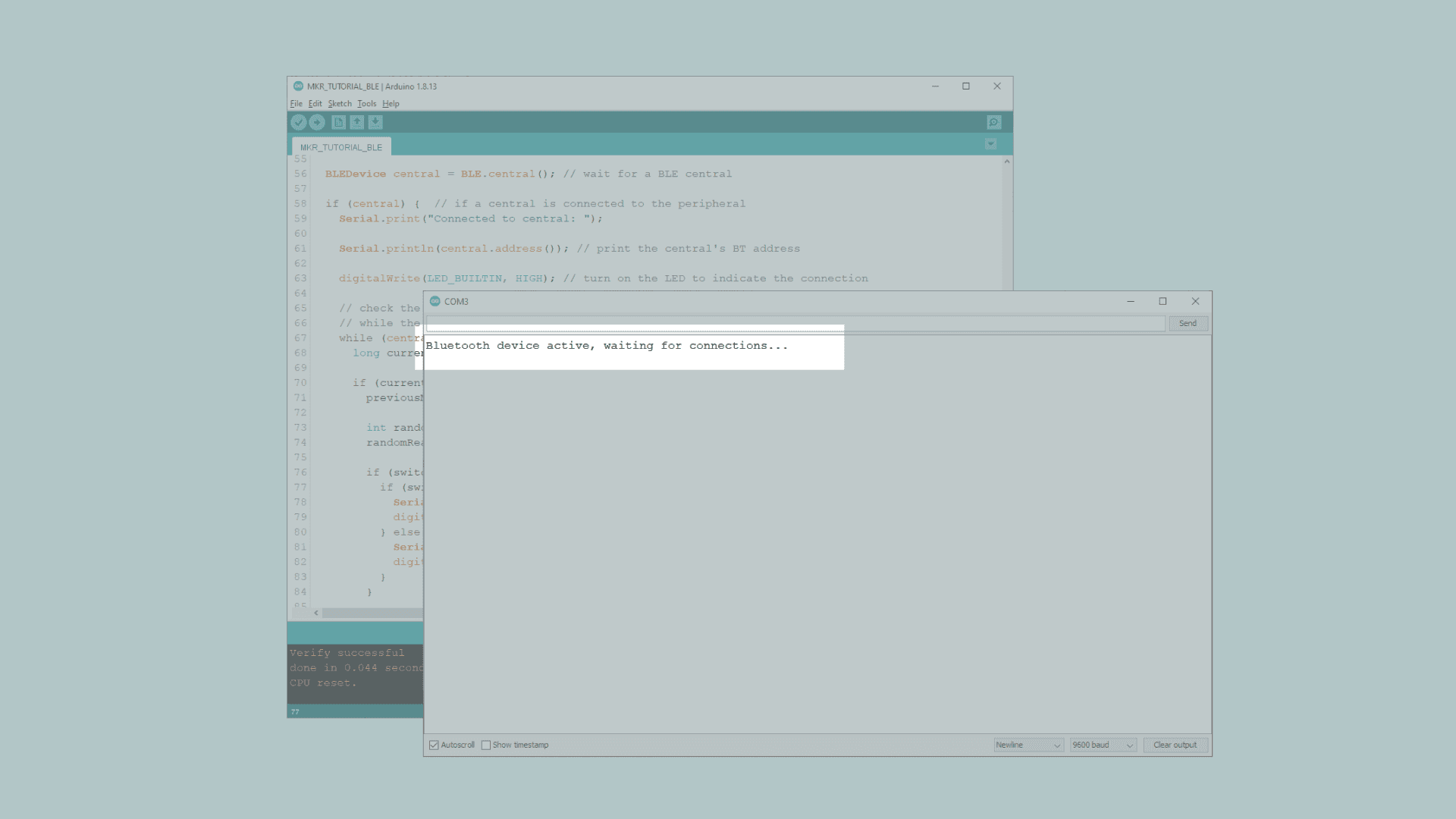The width and height of the screenshot is (1456, 819).
Task: Click the New sketch icon
Action: pyautogui.click(x=339, y=122)
